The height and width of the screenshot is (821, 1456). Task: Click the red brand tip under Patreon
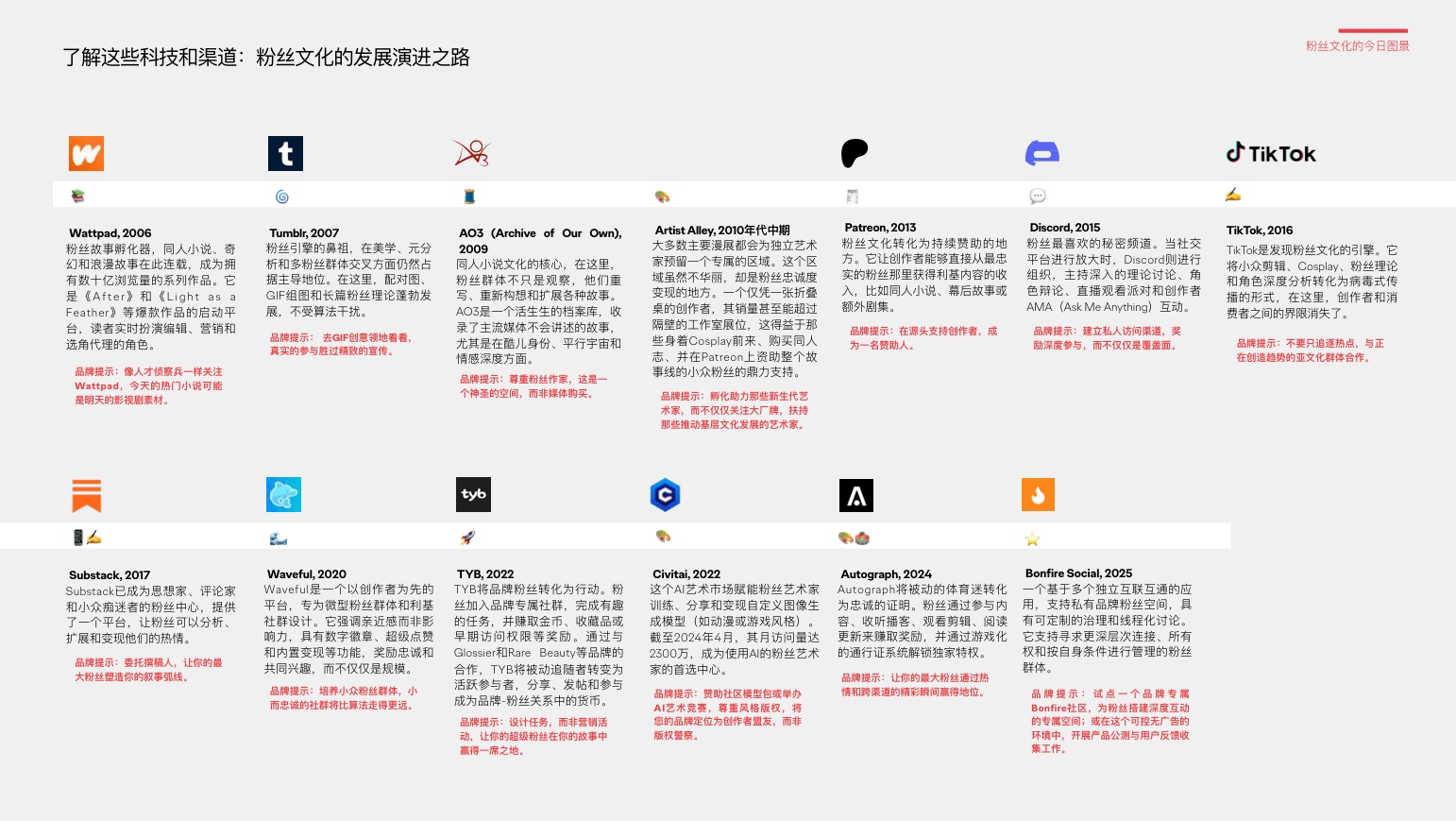point(923,338)
